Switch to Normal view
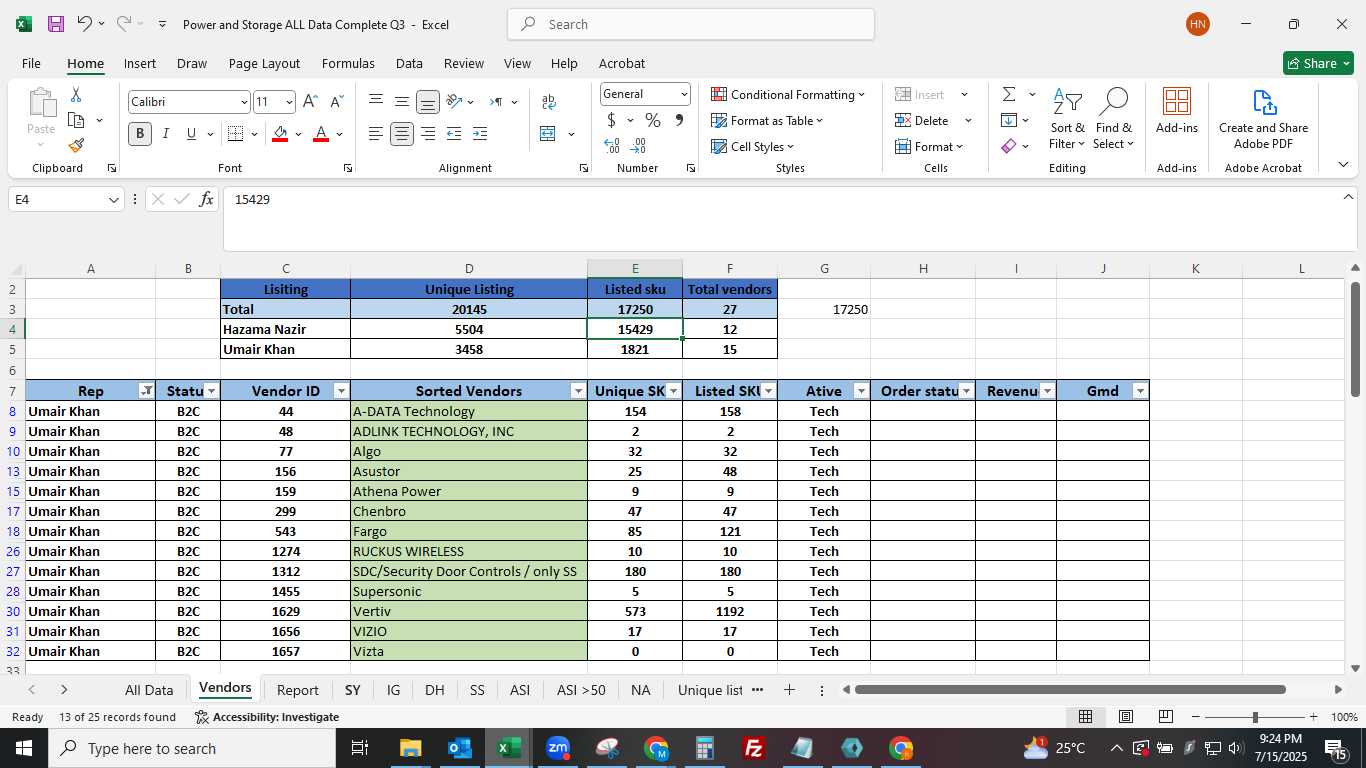This screenshot has width=1366, height=768. click(x=1085, y=717)
